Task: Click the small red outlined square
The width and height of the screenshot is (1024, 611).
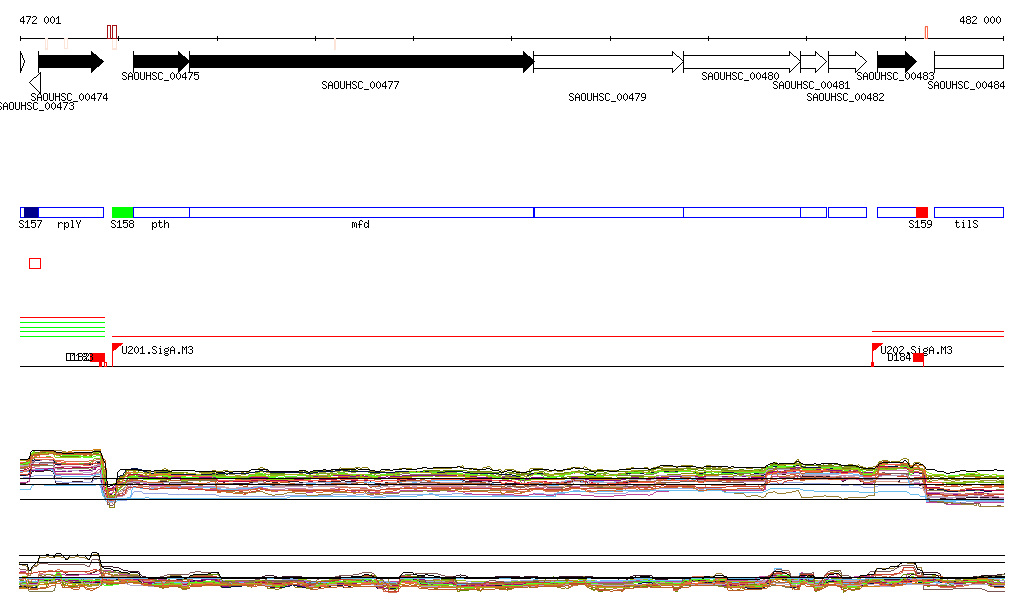Action: (35, 263)
